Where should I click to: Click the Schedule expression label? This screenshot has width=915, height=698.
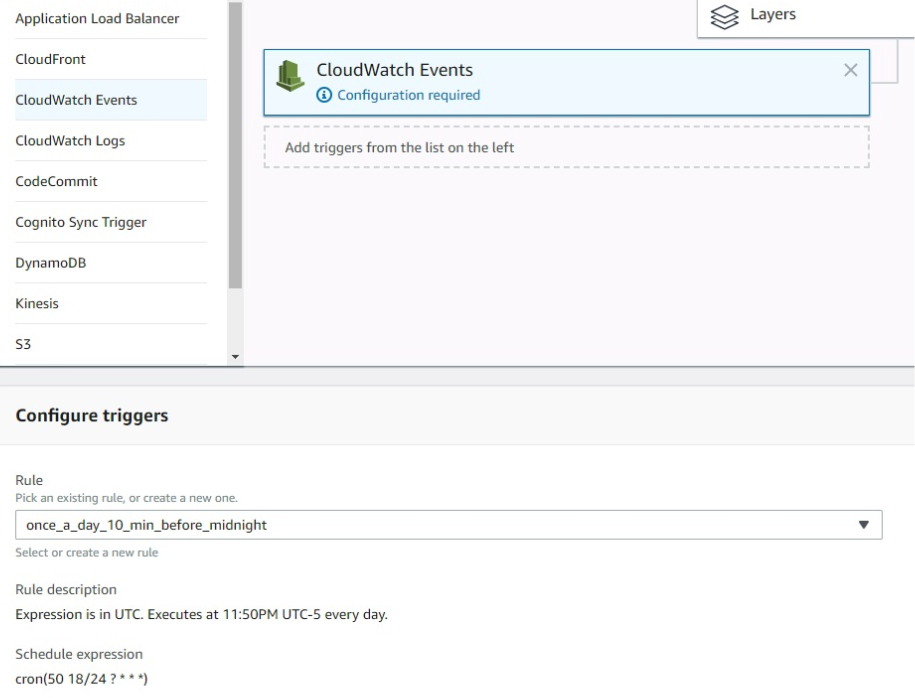click(x=79, y=654)
